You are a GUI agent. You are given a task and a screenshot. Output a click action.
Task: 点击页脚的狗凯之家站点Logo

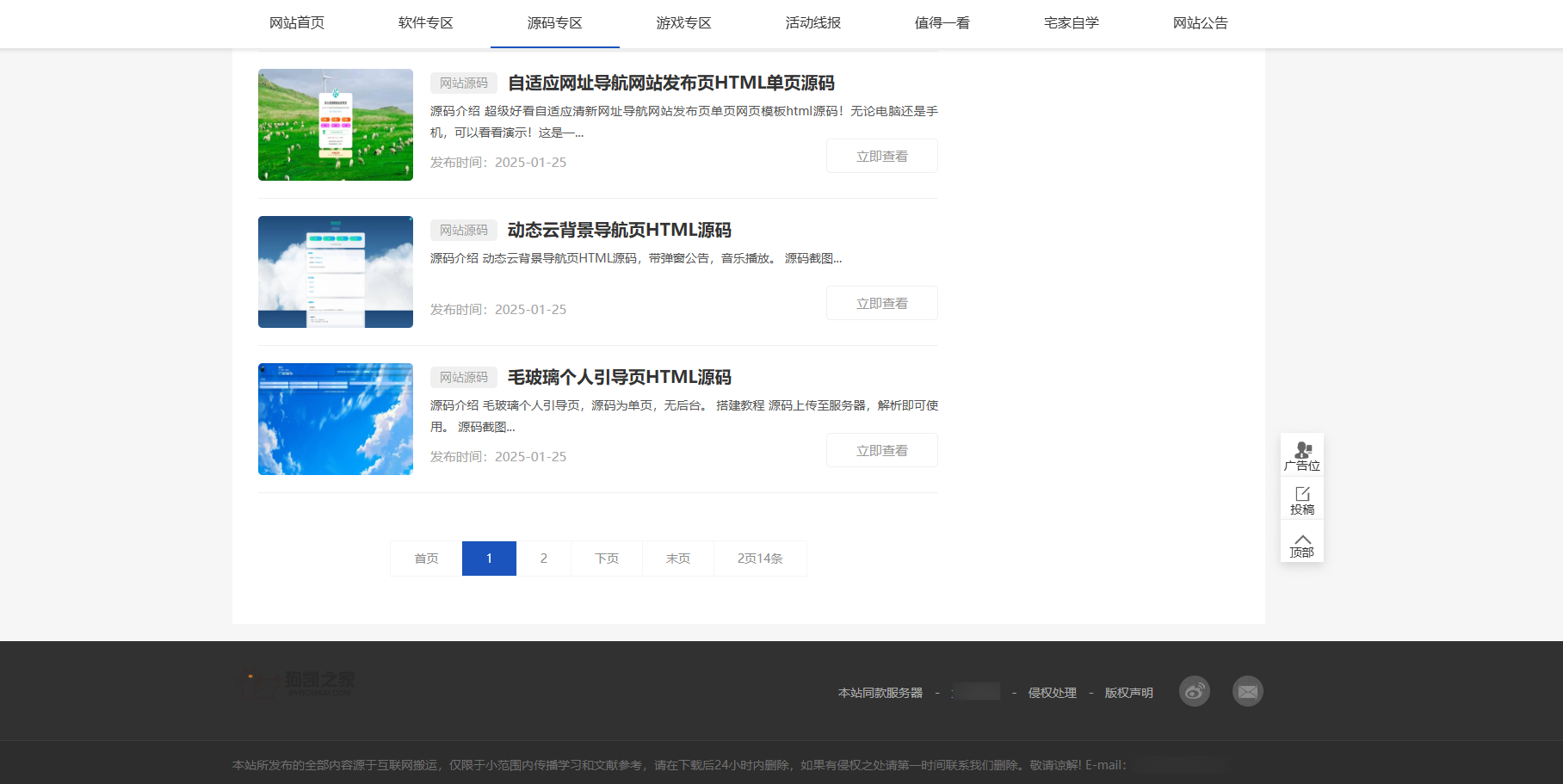click(299, 682)
